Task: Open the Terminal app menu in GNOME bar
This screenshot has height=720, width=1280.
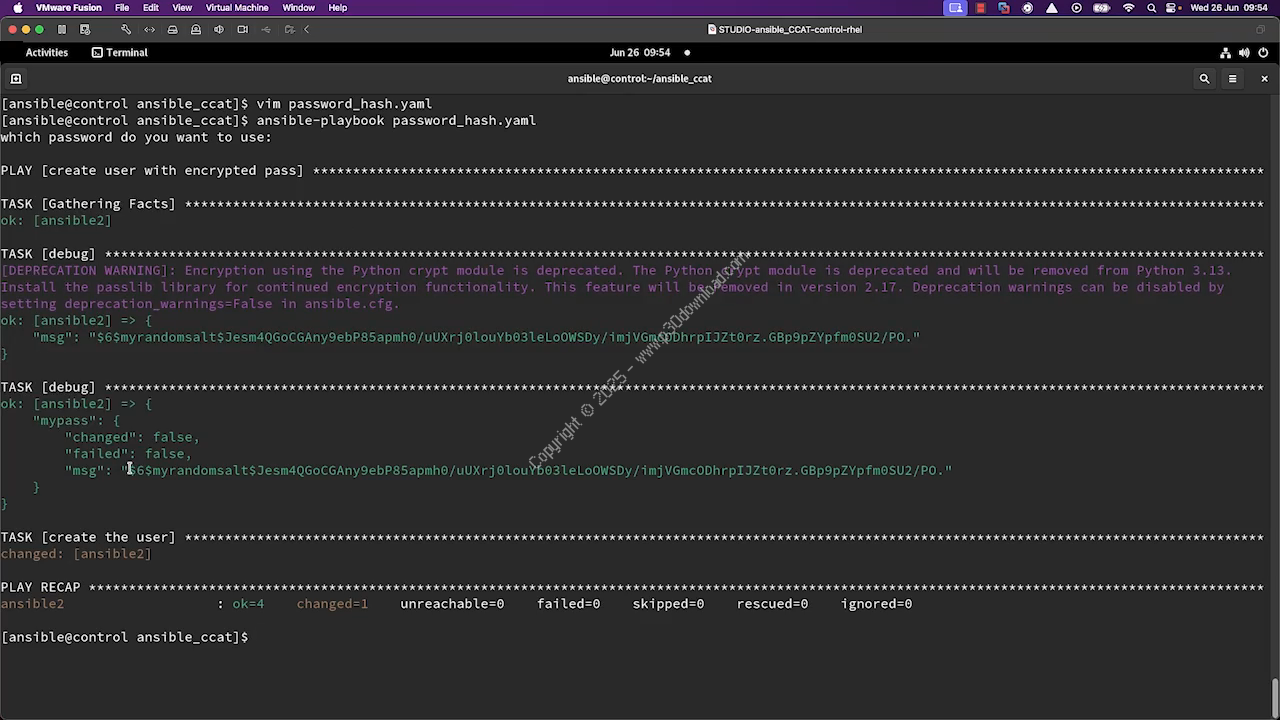Action: [x=120, y=52]
